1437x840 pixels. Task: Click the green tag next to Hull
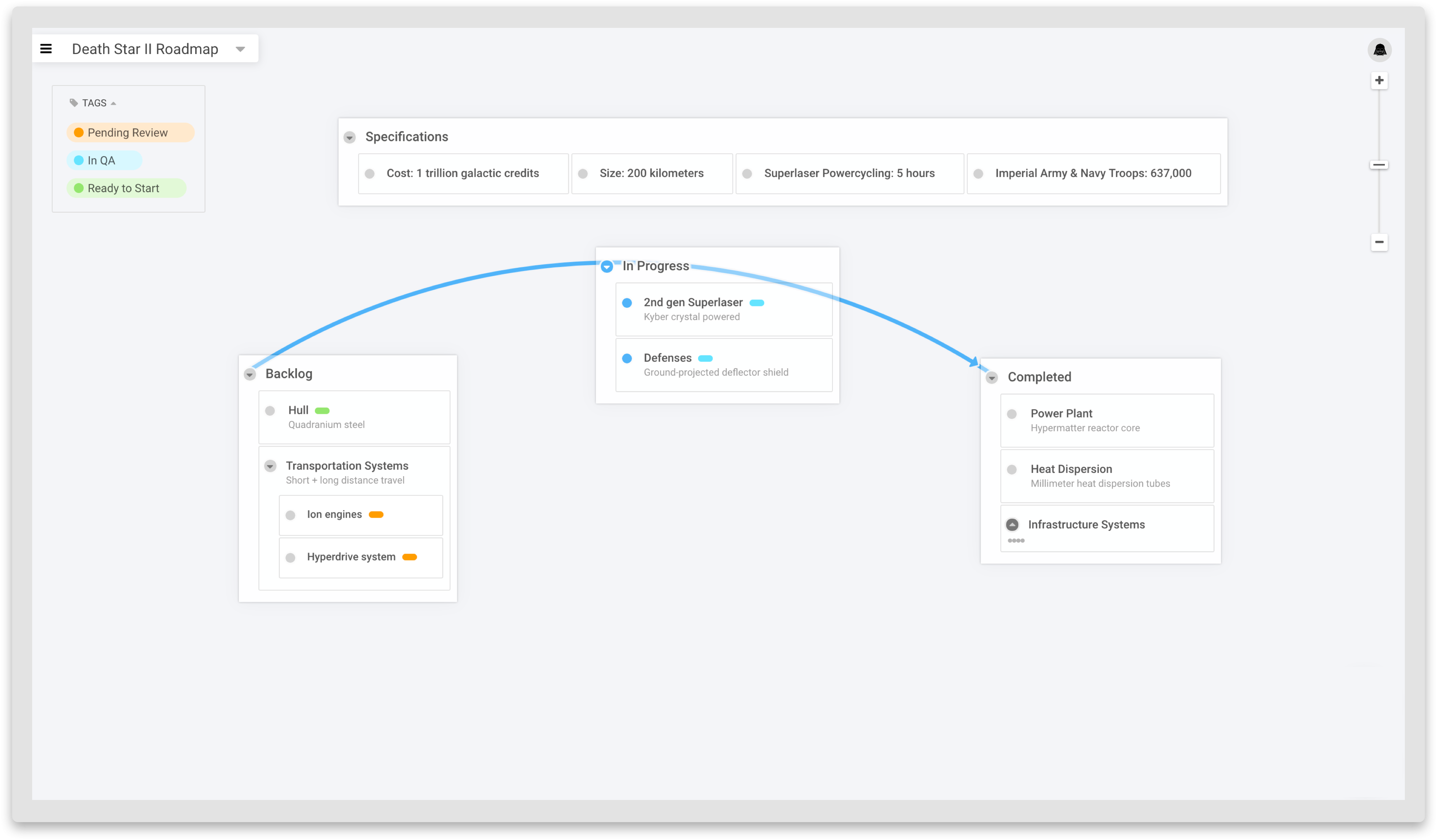[322, 411]
